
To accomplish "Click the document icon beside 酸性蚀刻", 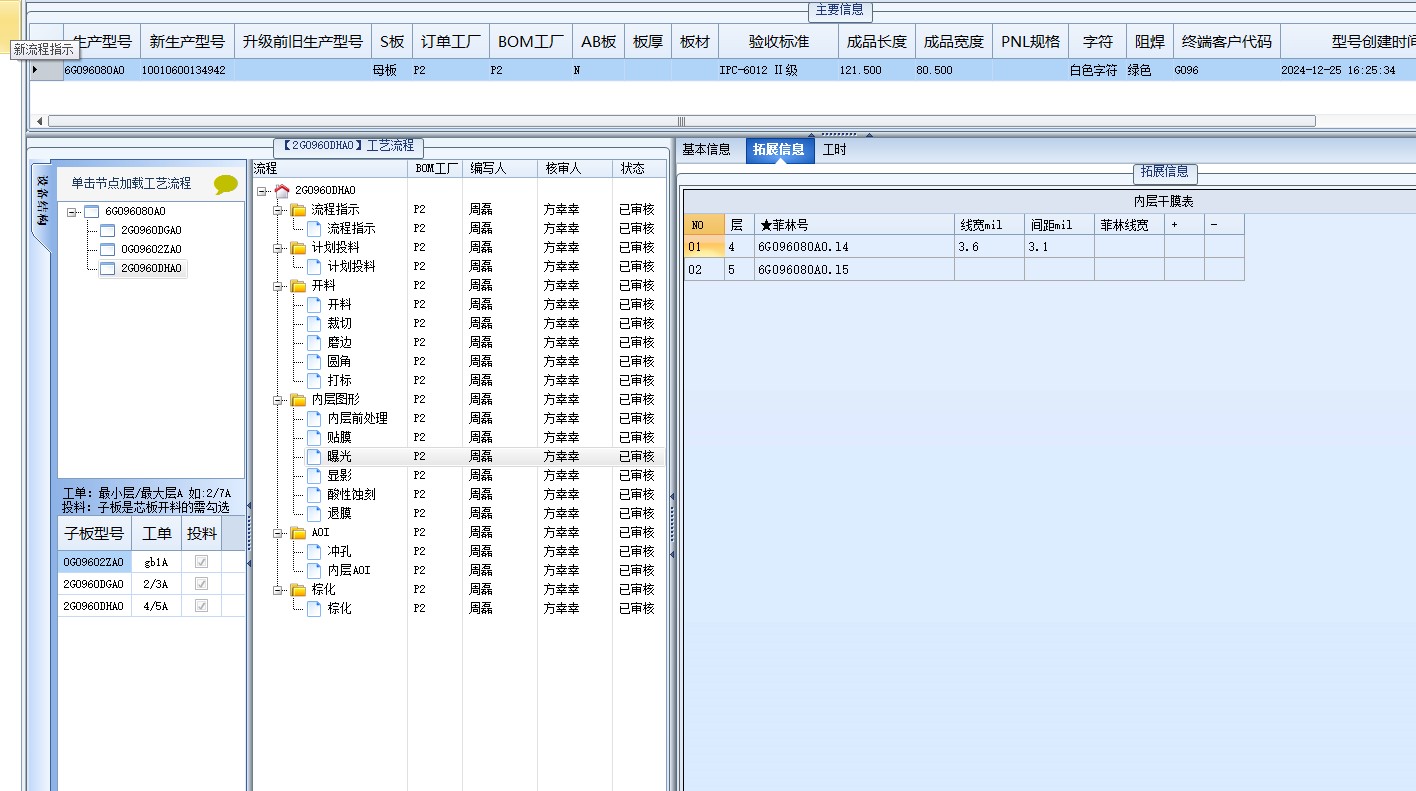I will pyautogui.click(x=314, y=494).
